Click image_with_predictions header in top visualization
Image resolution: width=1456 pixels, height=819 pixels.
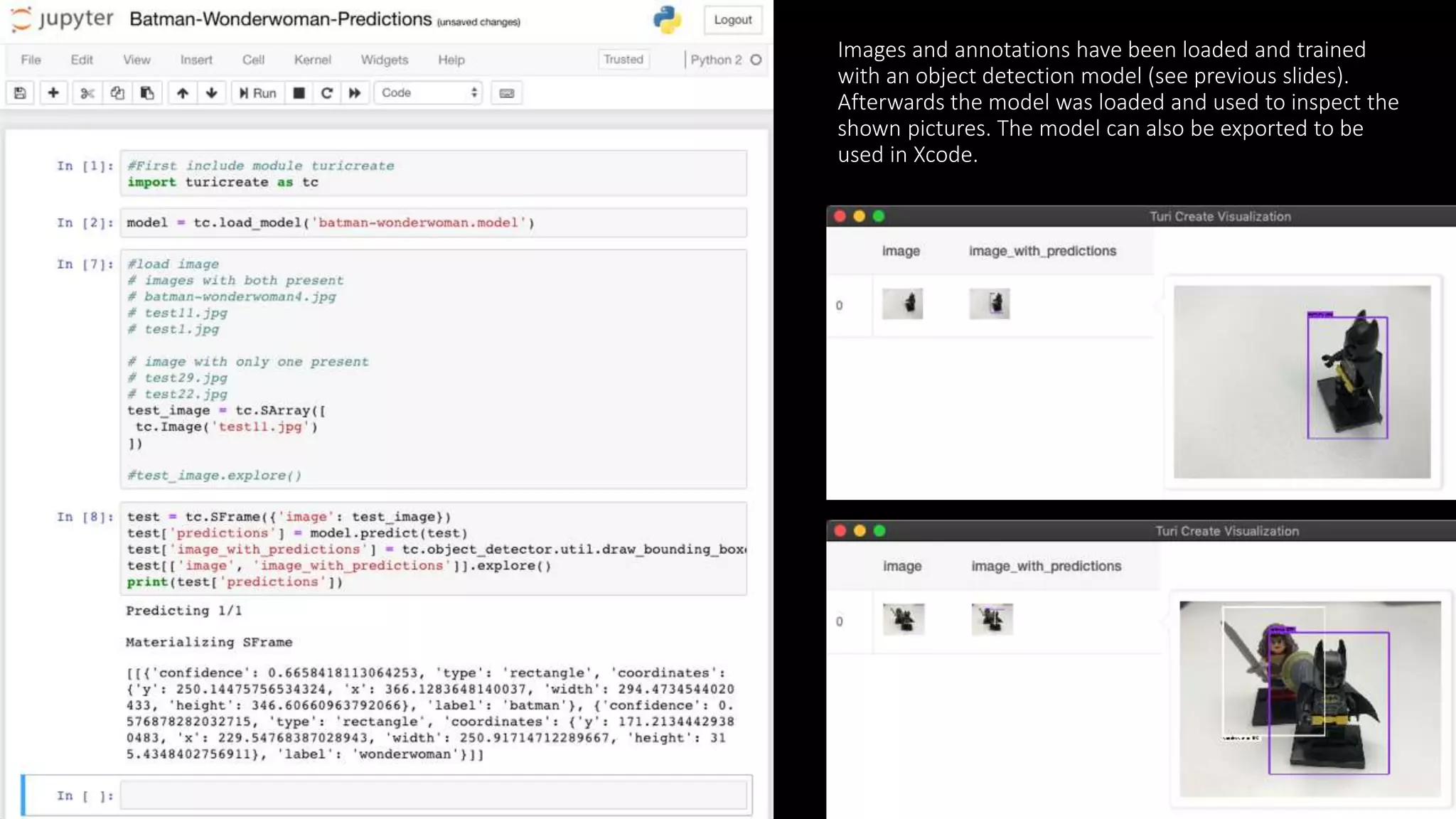coord(1042,251)
